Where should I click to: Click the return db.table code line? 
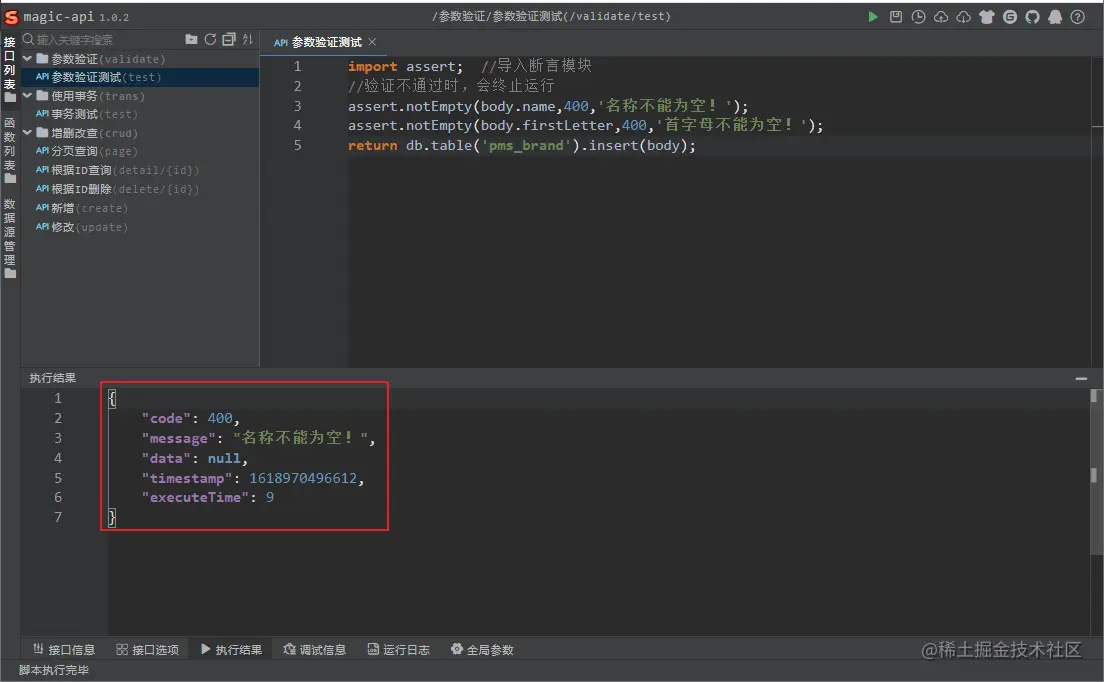click(522, 146)
